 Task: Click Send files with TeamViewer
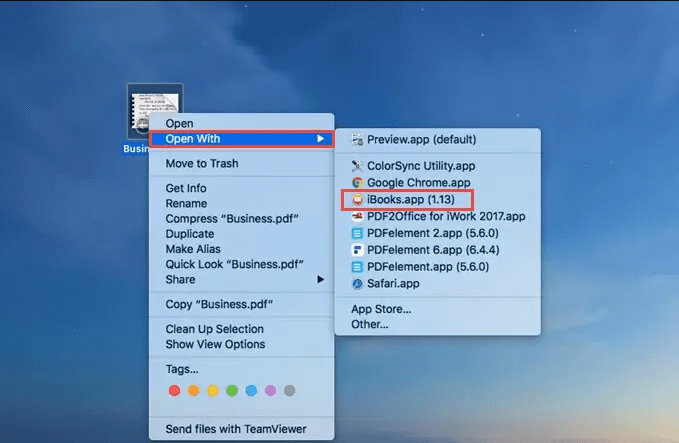tap(236, 429)
